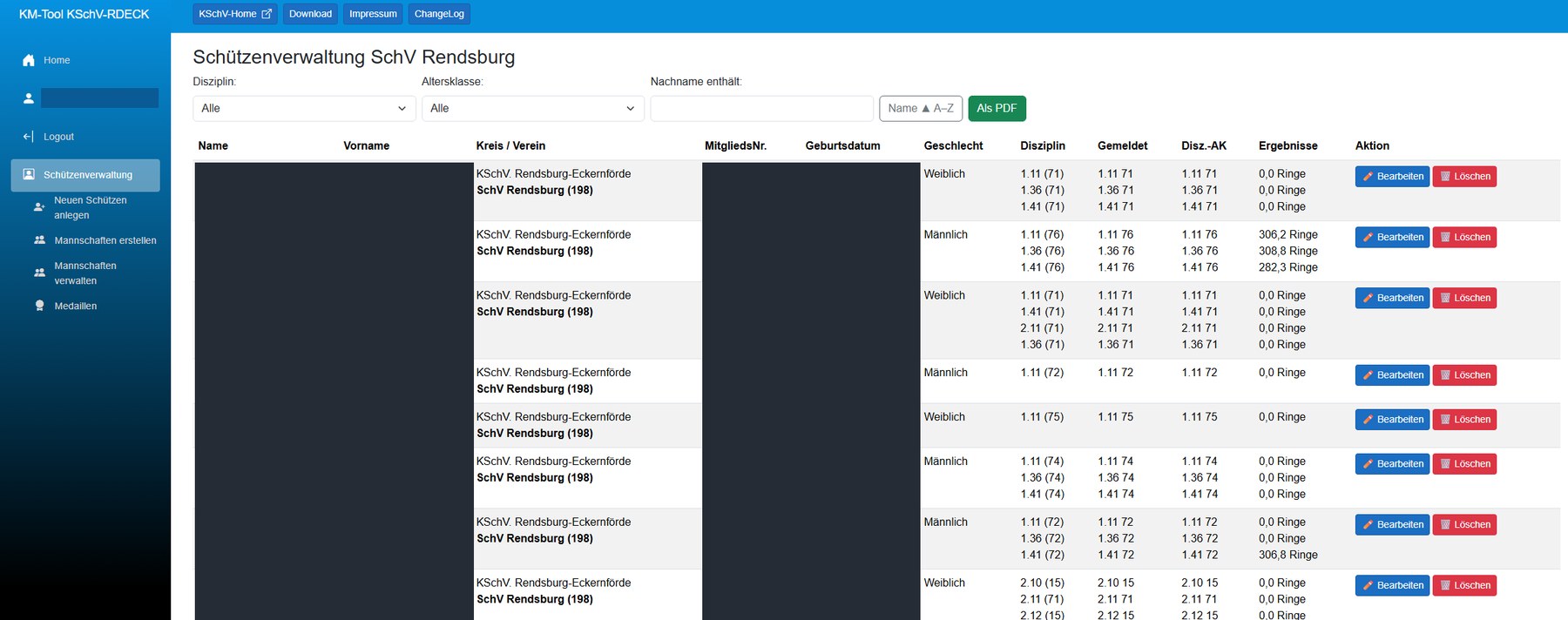1568x620 pixels.
Task: Click Bearbeiten for the 2.10 (15) row
Action: [x=1392, y=585]
